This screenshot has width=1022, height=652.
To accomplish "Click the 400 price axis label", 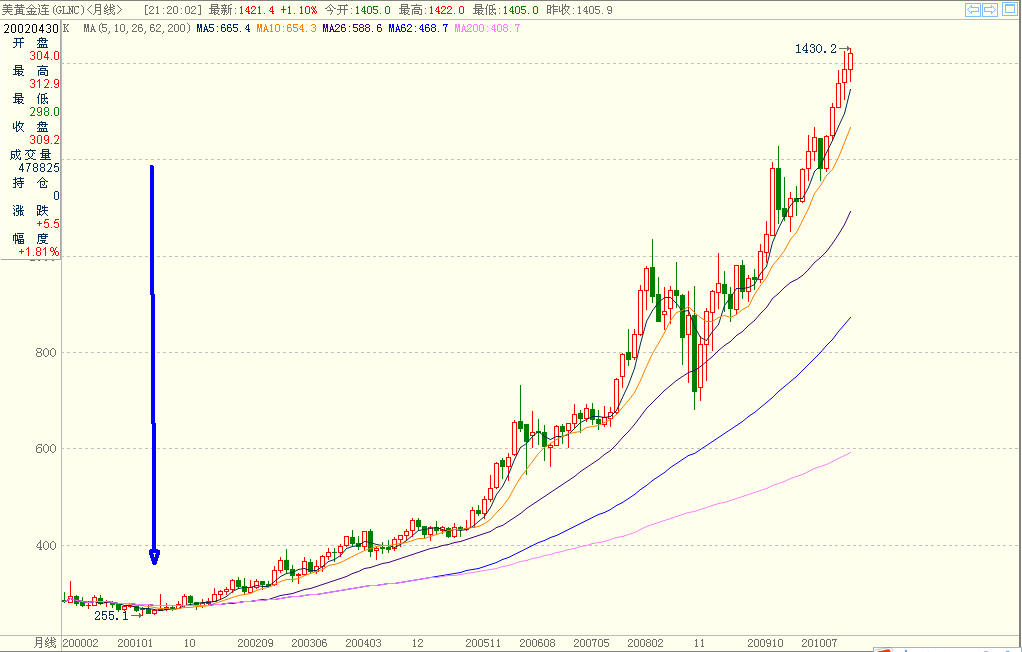I will tap(46, 546).
